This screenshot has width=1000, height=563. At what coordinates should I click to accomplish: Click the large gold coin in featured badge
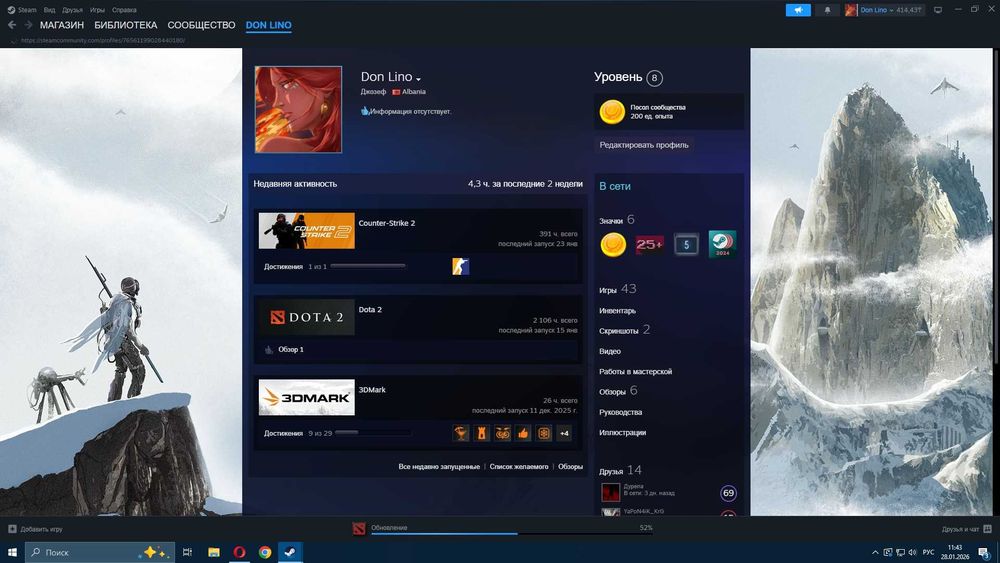coord(612,112)
